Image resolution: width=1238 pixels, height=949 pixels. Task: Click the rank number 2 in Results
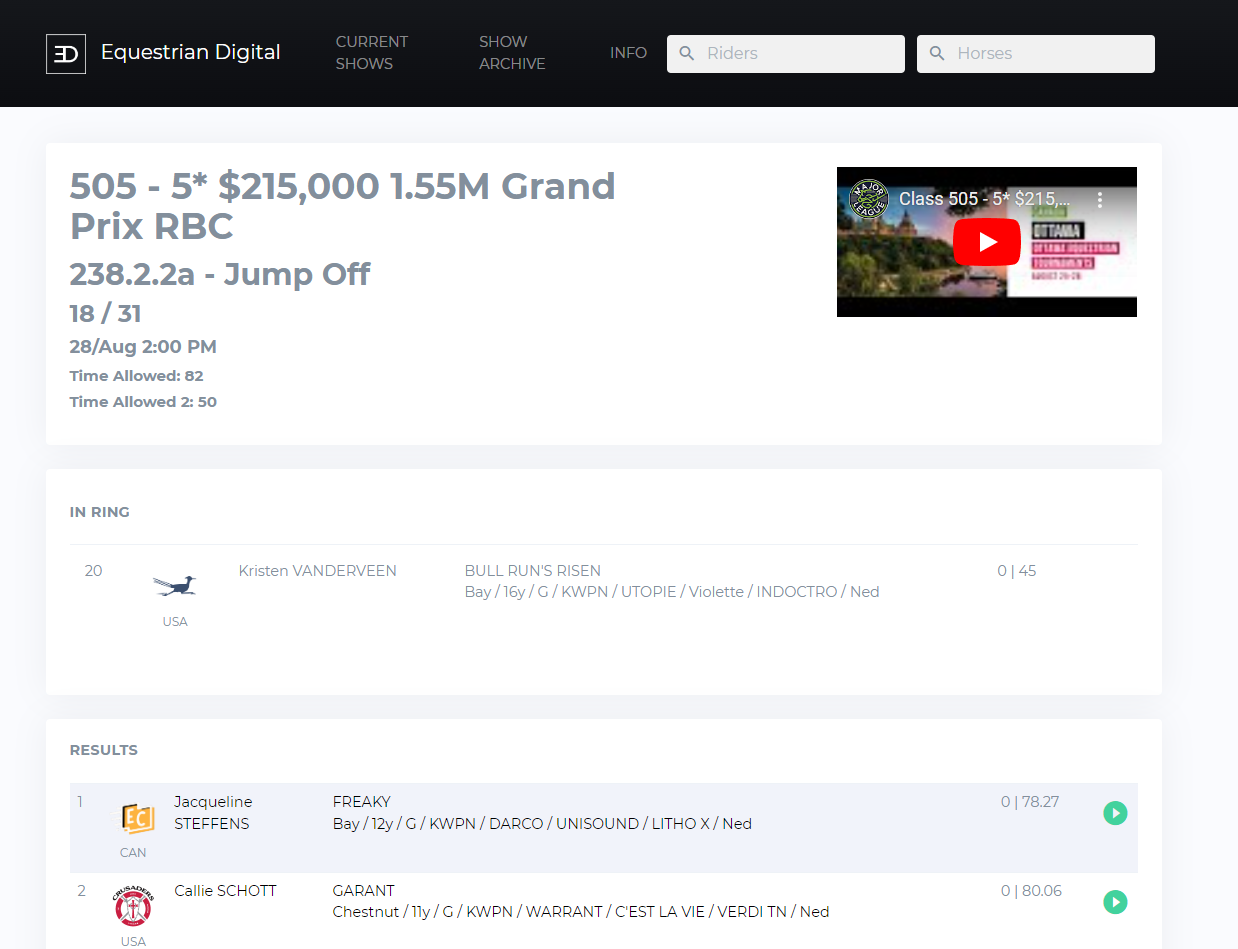pyautogui.click(x=82, y=891)
